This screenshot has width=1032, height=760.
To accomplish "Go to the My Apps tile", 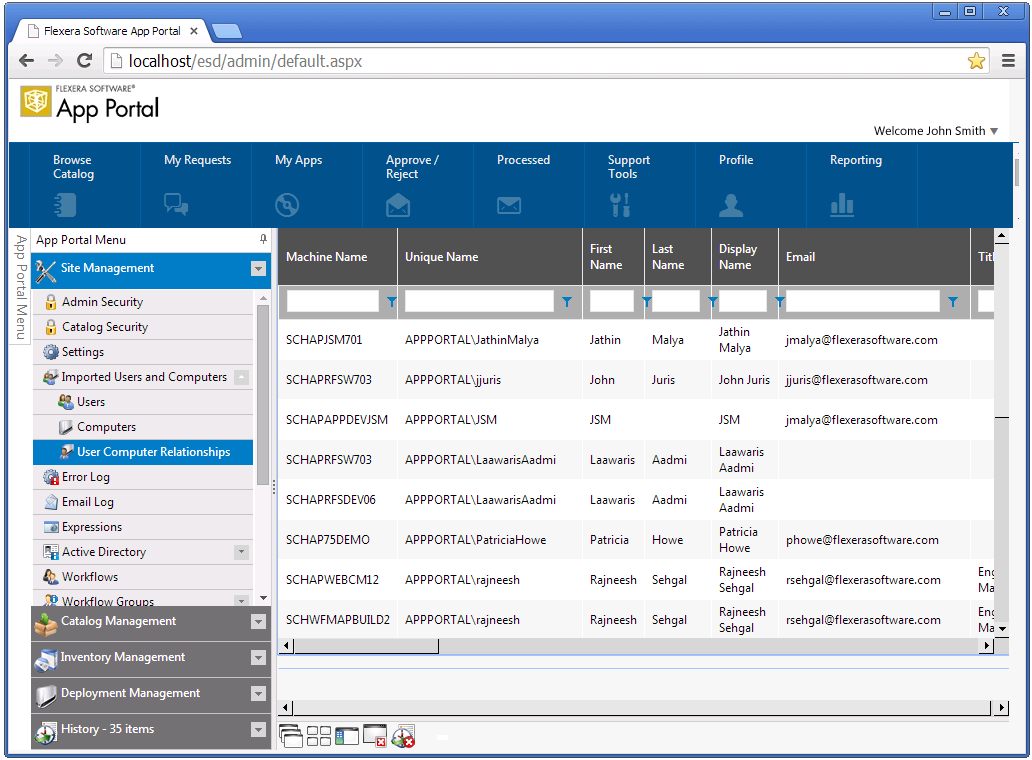I will pos(307,185).
